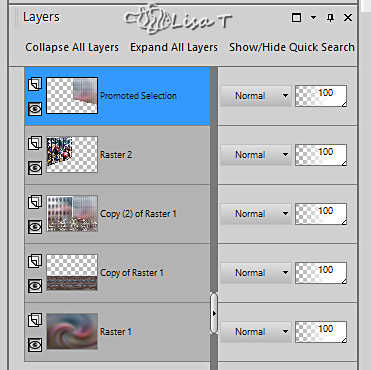Screen dimensions: 371x370
Task: Click opacity slider of Raster 1 layer
Action: pyautogui.click(x=321, y=332)
